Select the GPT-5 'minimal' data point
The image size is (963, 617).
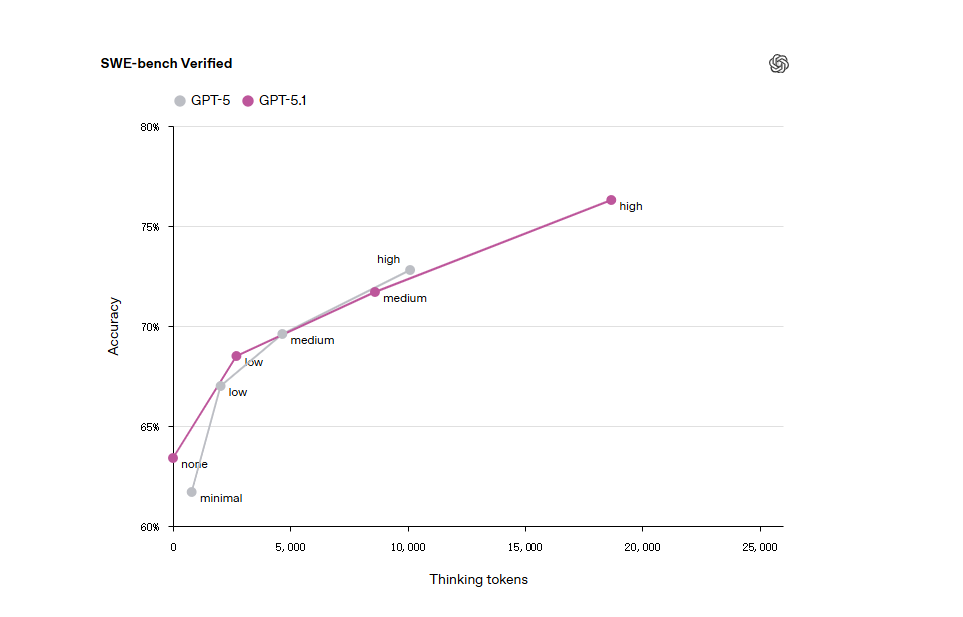click(x=192, y=492)
